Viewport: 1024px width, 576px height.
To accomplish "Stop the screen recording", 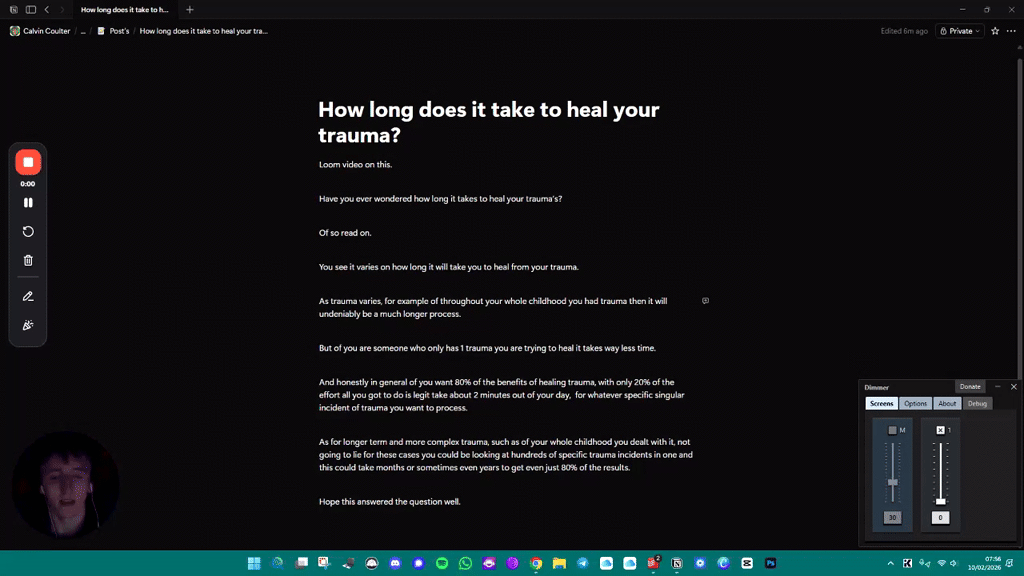I will tap(28, 161).
